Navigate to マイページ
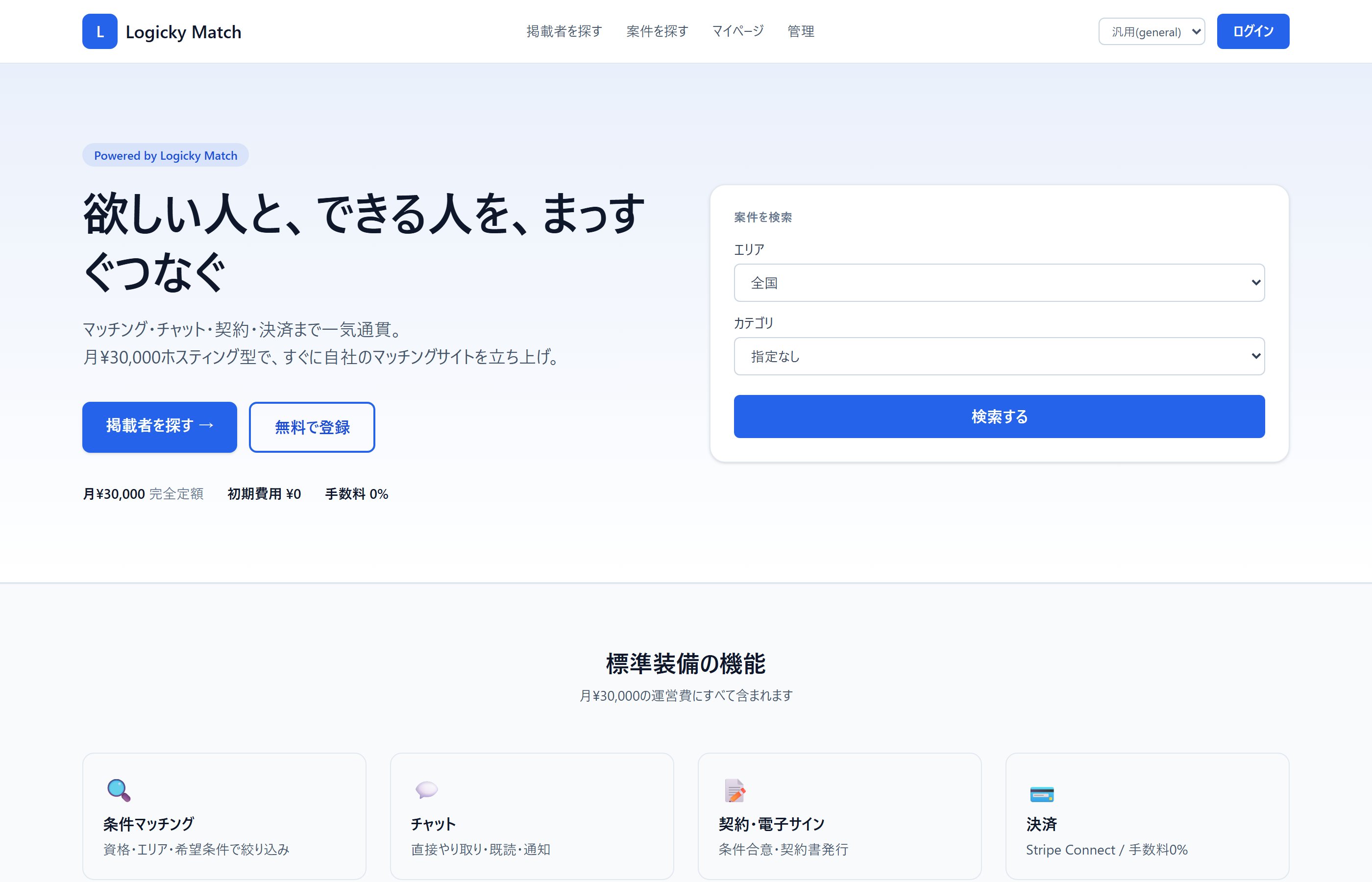The width and height of the screenshot is (1372, 882). 737,31
